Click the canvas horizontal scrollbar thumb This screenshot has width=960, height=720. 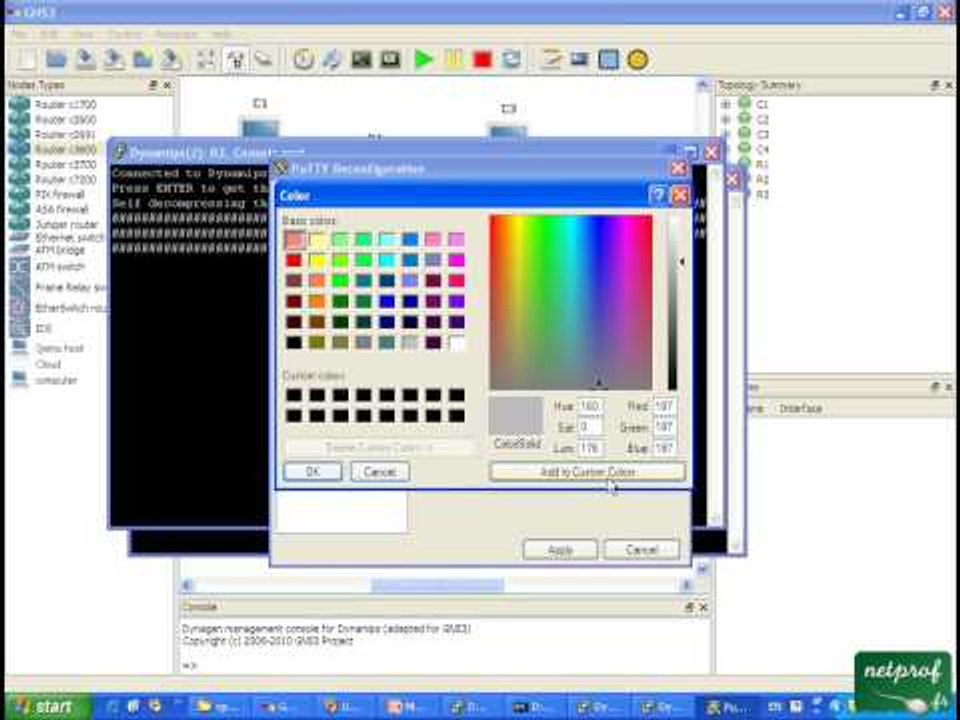coord(438,585)
